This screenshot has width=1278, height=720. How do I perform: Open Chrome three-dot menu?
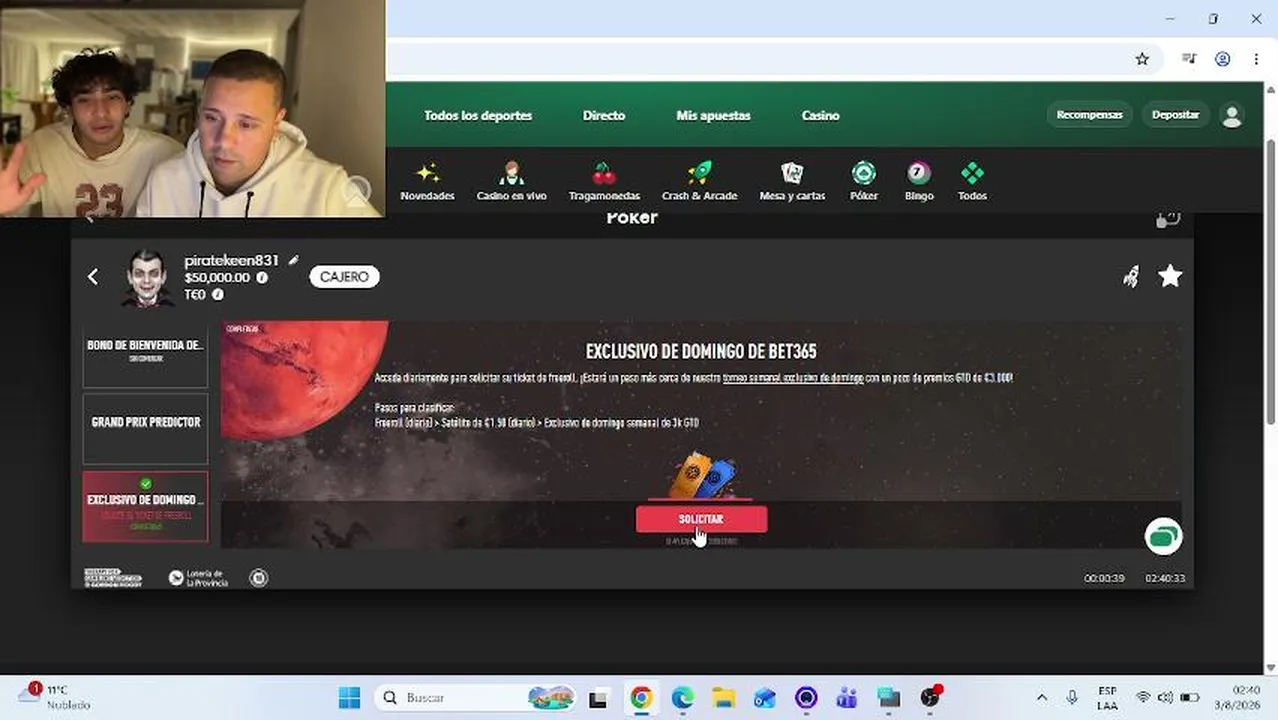(1256, 59)
